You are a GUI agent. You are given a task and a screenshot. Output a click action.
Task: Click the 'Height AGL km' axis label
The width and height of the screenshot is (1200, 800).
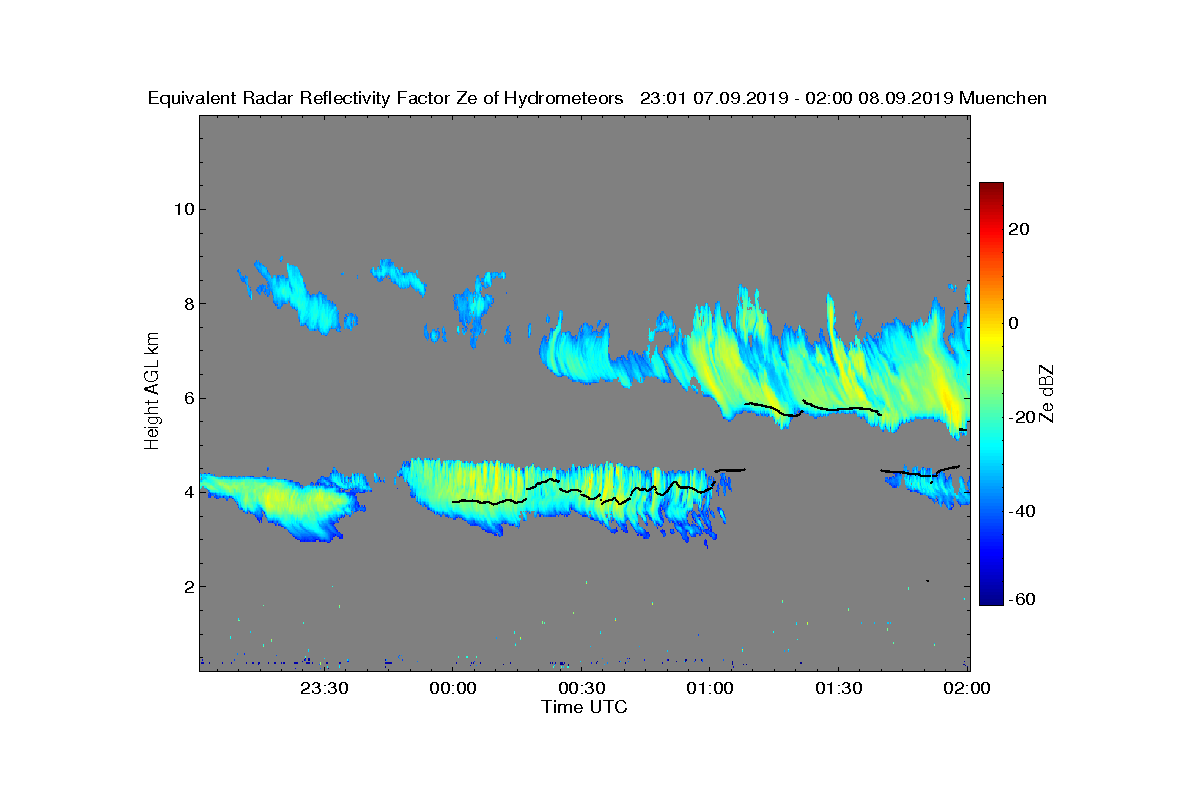(x=152, y=392)
